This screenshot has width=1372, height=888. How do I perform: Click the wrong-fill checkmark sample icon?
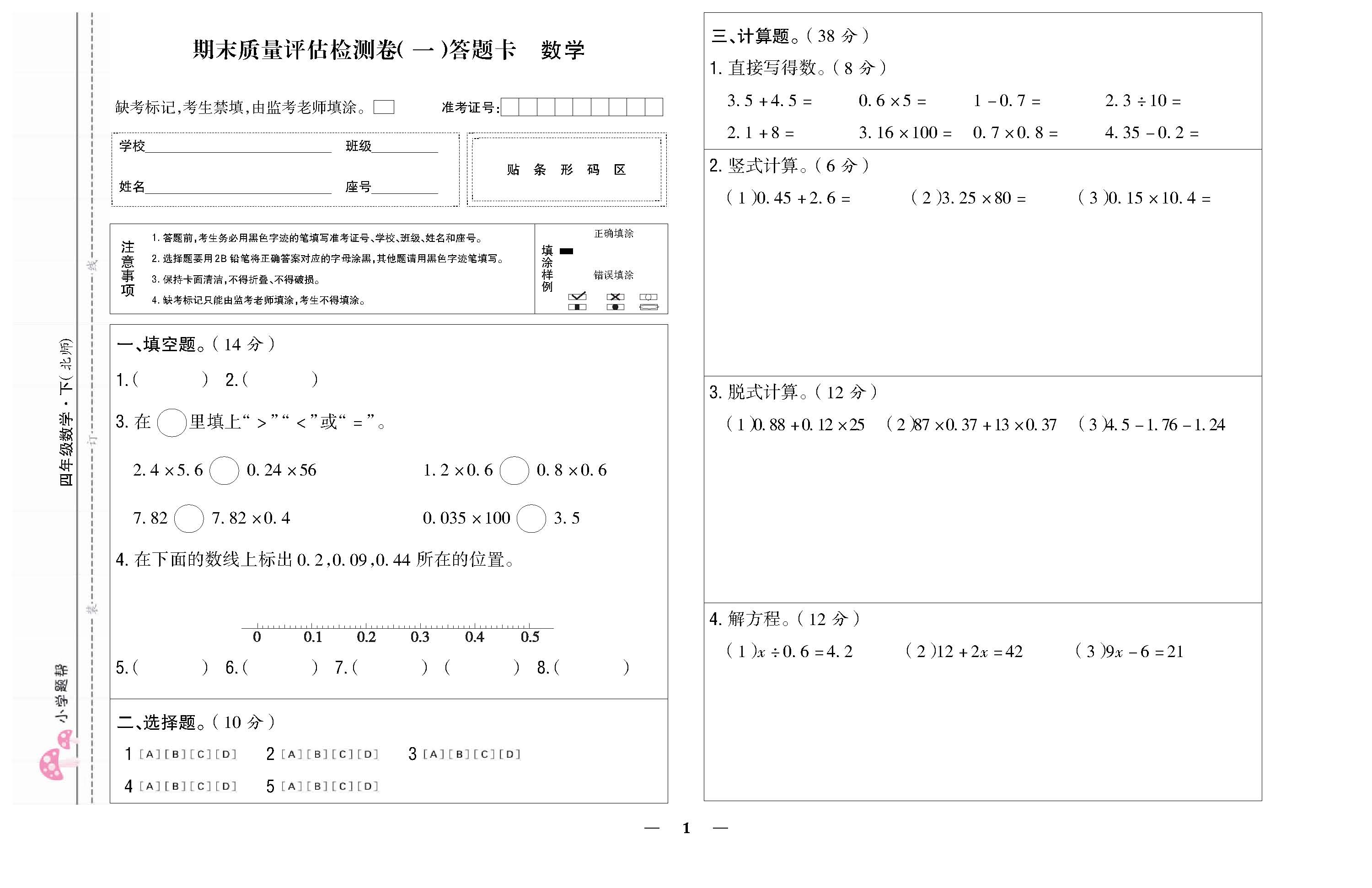point(577,297)
